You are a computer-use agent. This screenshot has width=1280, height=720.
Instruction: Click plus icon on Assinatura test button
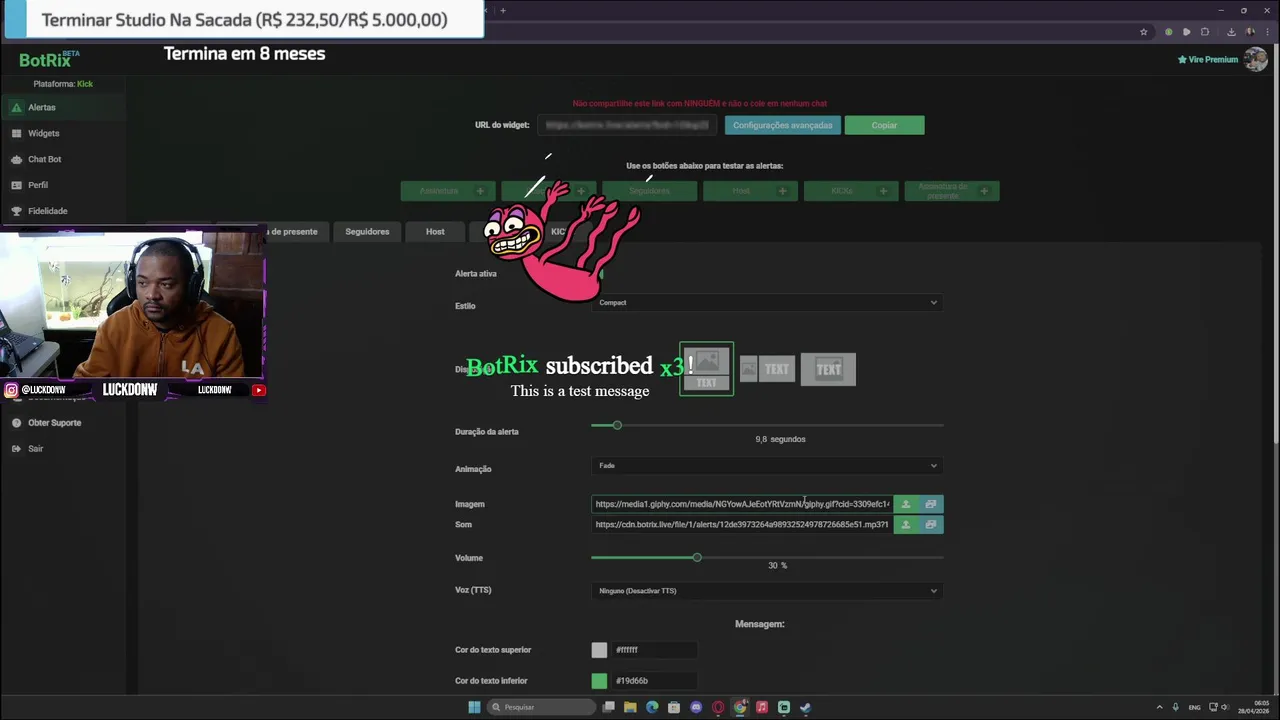pos(480,191)
